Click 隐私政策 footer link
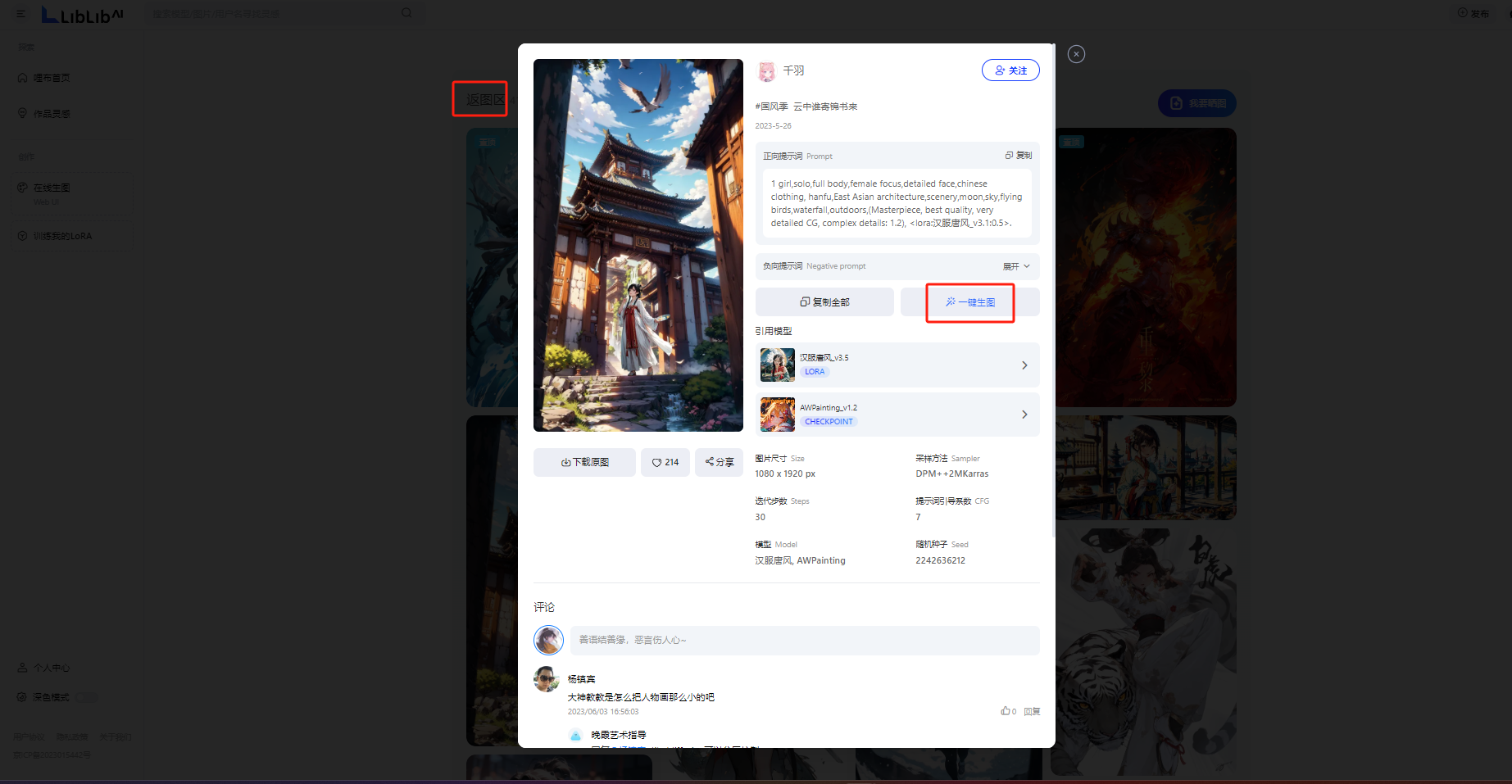1512x784 pixels. tap(71, 737)
